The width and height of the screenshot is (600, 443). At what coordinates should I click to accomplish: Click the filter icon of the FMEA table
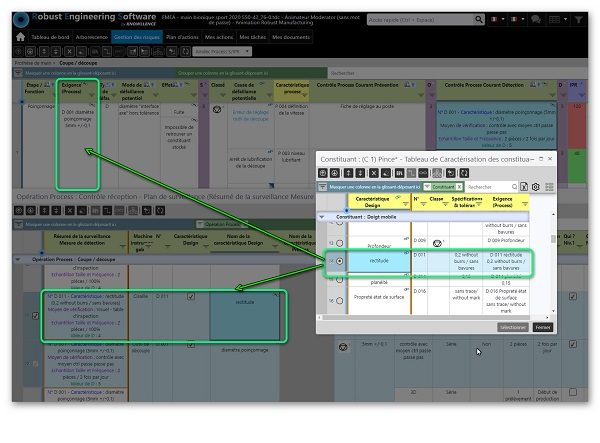coord(18,73)
